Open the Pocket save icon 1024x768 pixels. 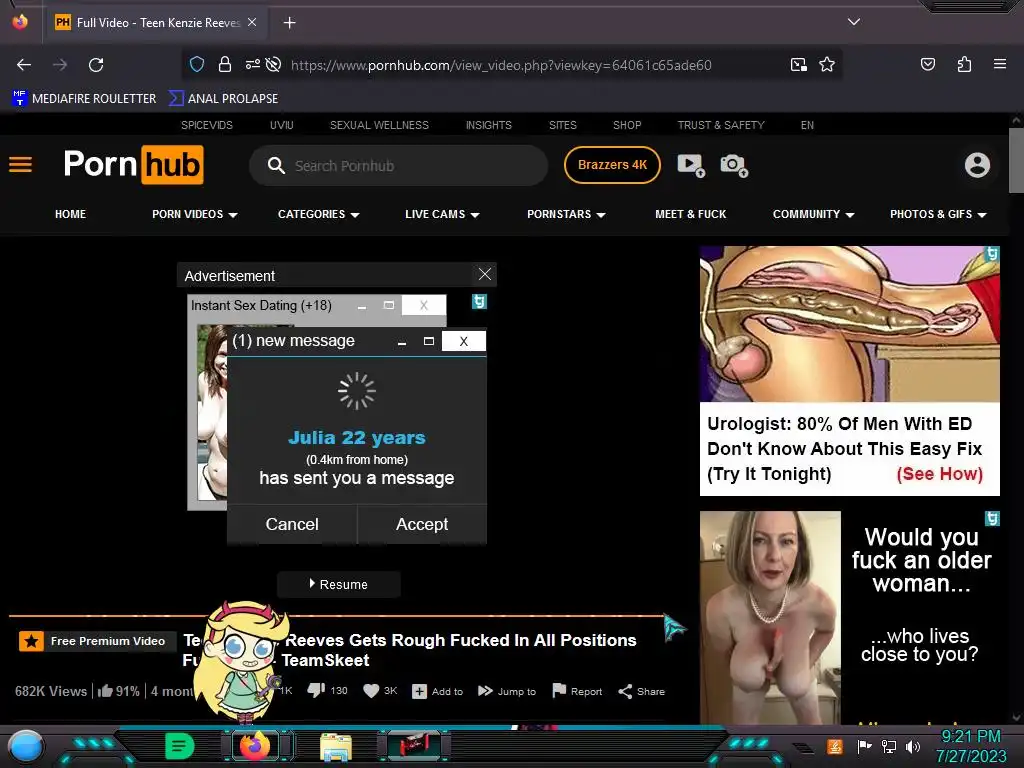pyautogui.click(x=927, y=64)
